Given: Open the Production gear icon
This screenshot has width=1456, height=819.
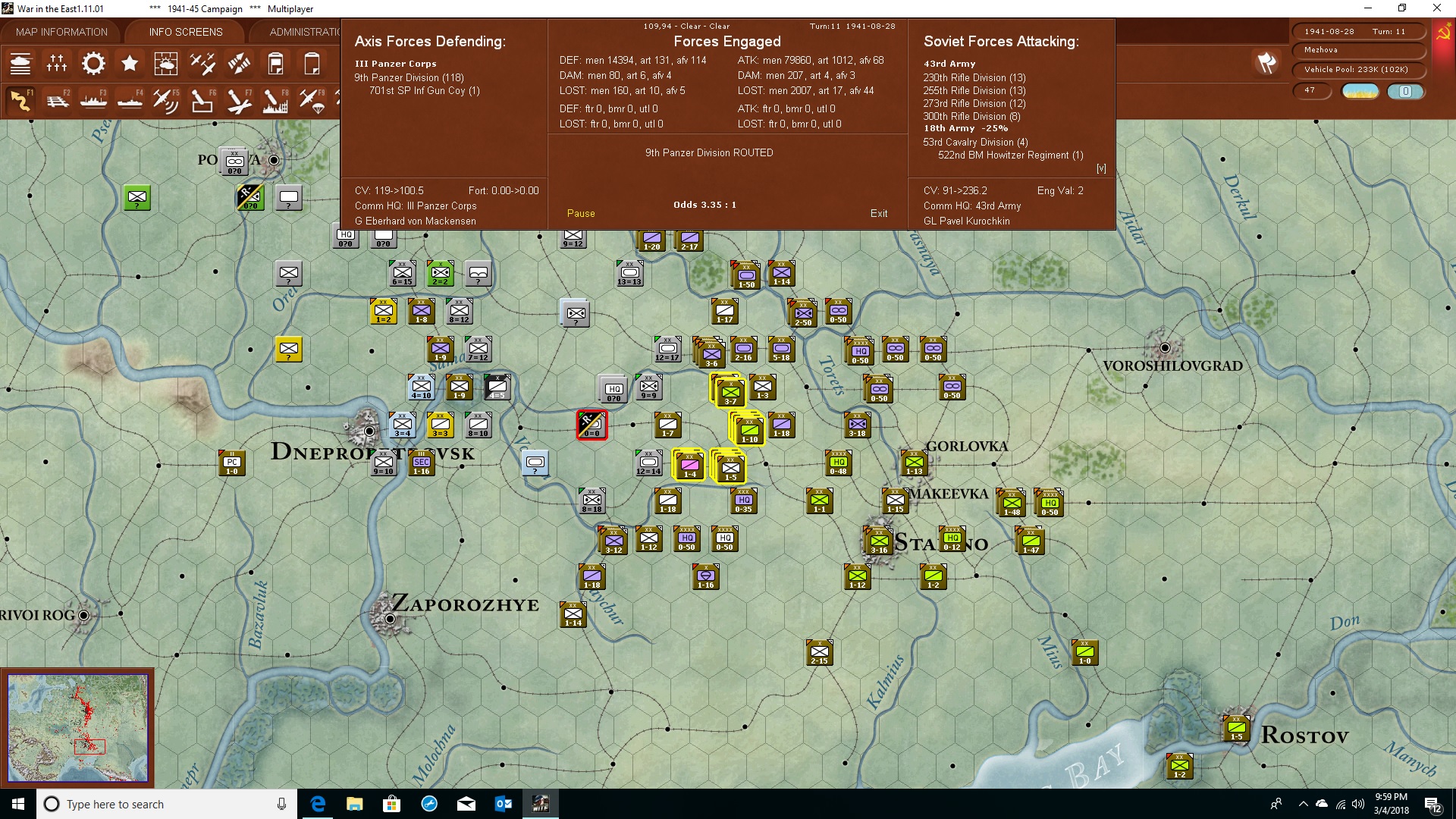Looking at the screenshot, I should (x=93, y=64).
